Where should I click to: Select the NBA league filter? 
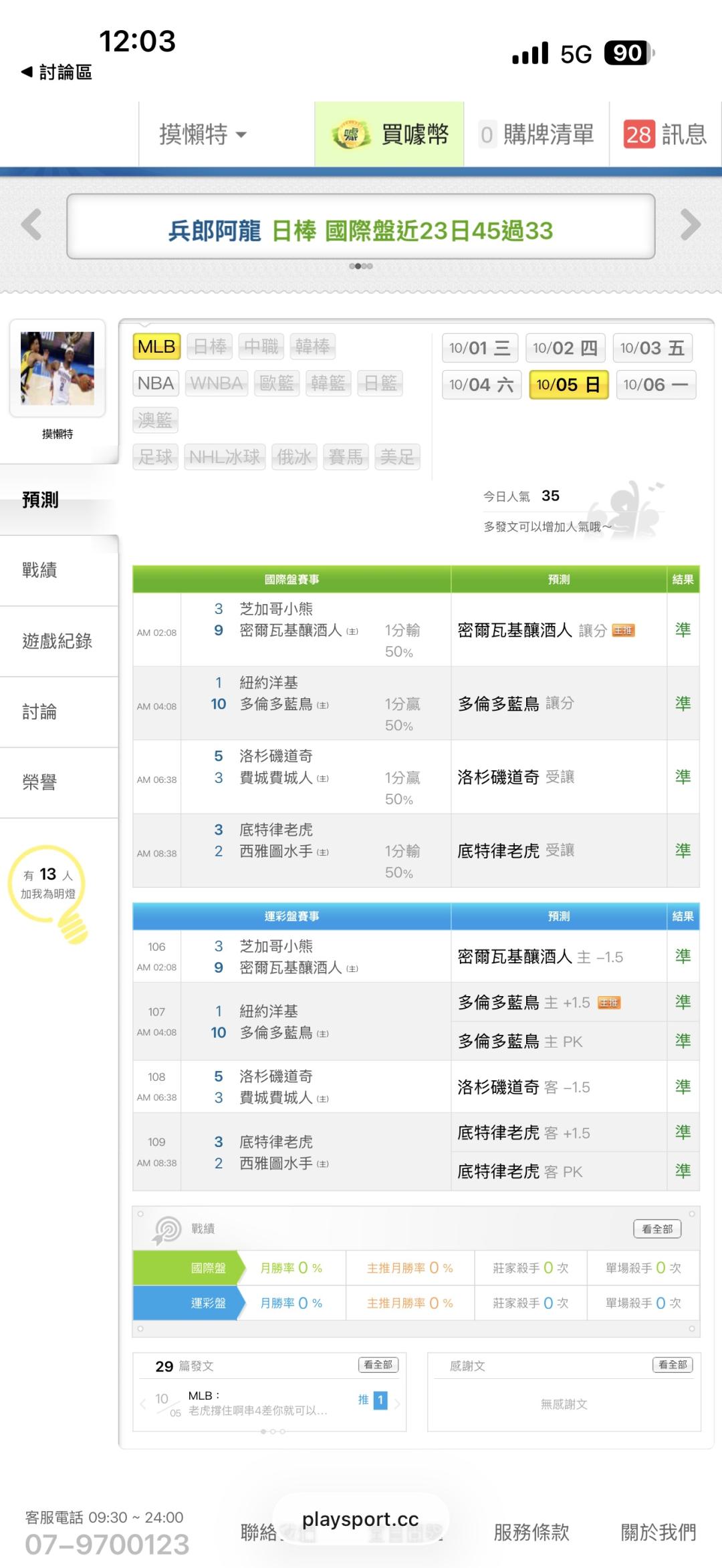point(156,383)
